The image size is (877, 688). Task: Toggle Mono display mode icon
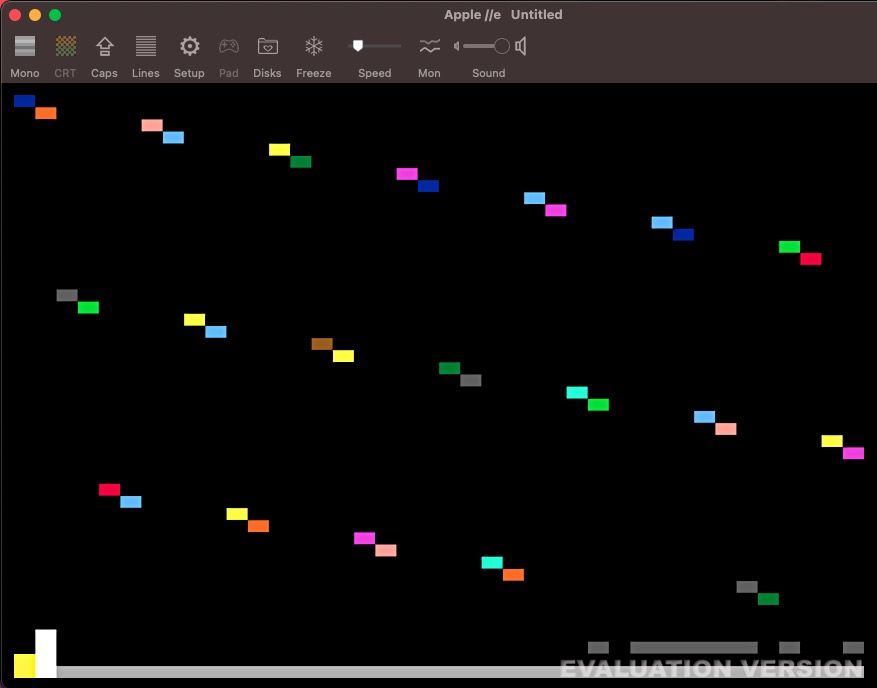25,46
